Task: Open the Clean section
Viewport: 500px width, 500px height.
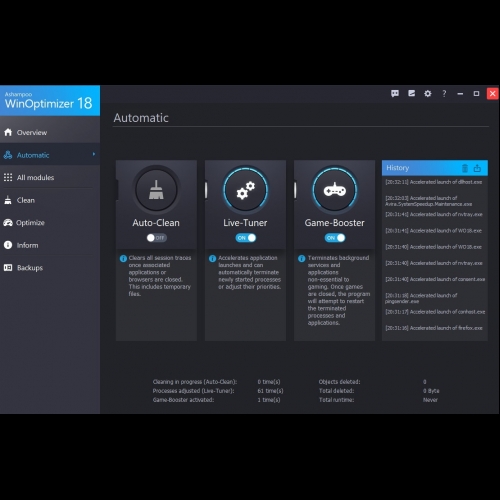Action: click(50, 200)
